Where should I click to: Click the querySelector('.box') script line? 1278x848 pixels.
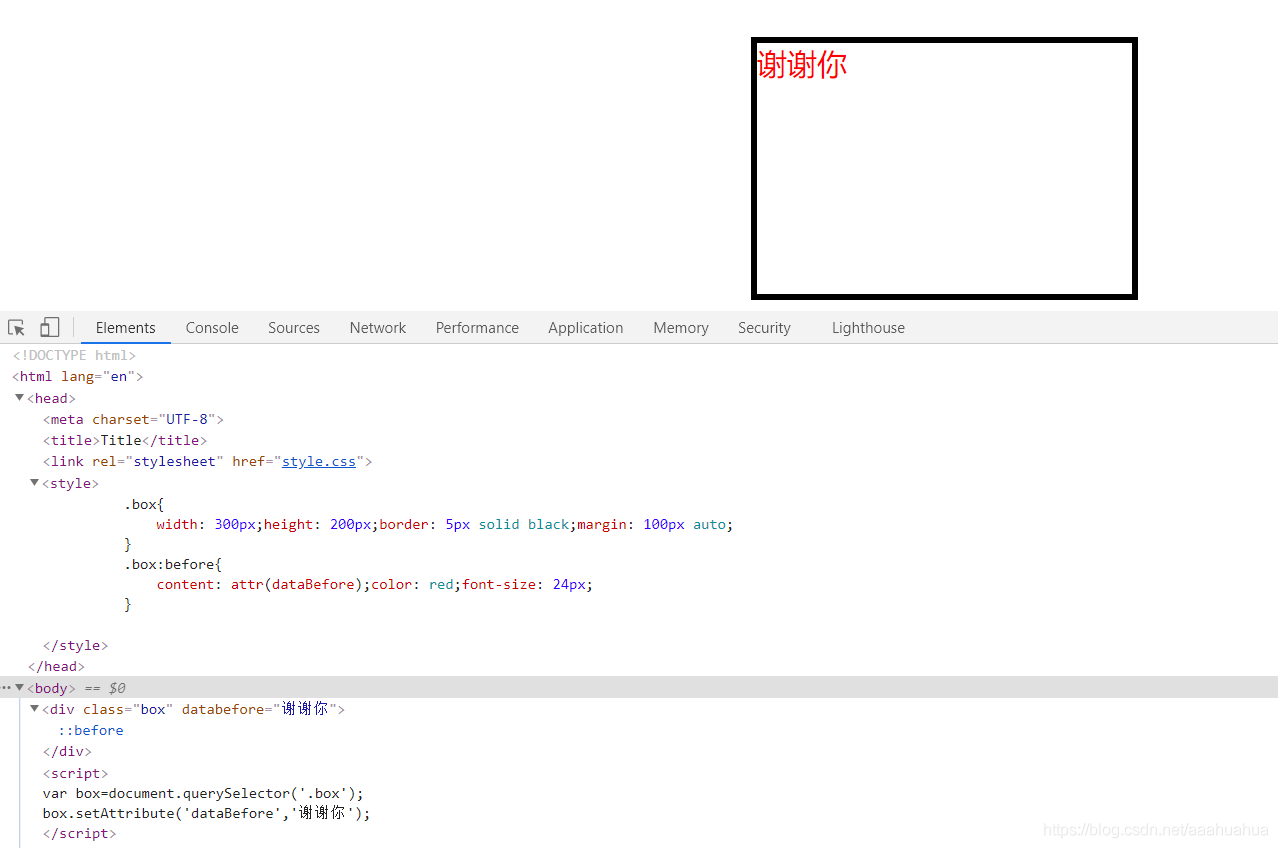(x=203, y=794)
